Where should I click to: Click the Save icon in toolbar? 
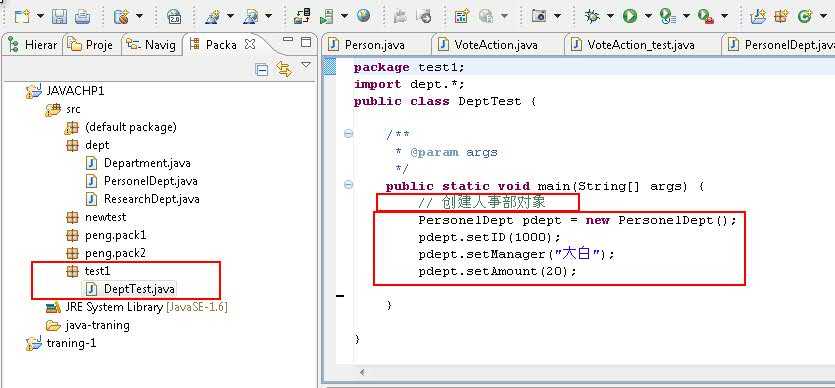[x=59, y=16]
